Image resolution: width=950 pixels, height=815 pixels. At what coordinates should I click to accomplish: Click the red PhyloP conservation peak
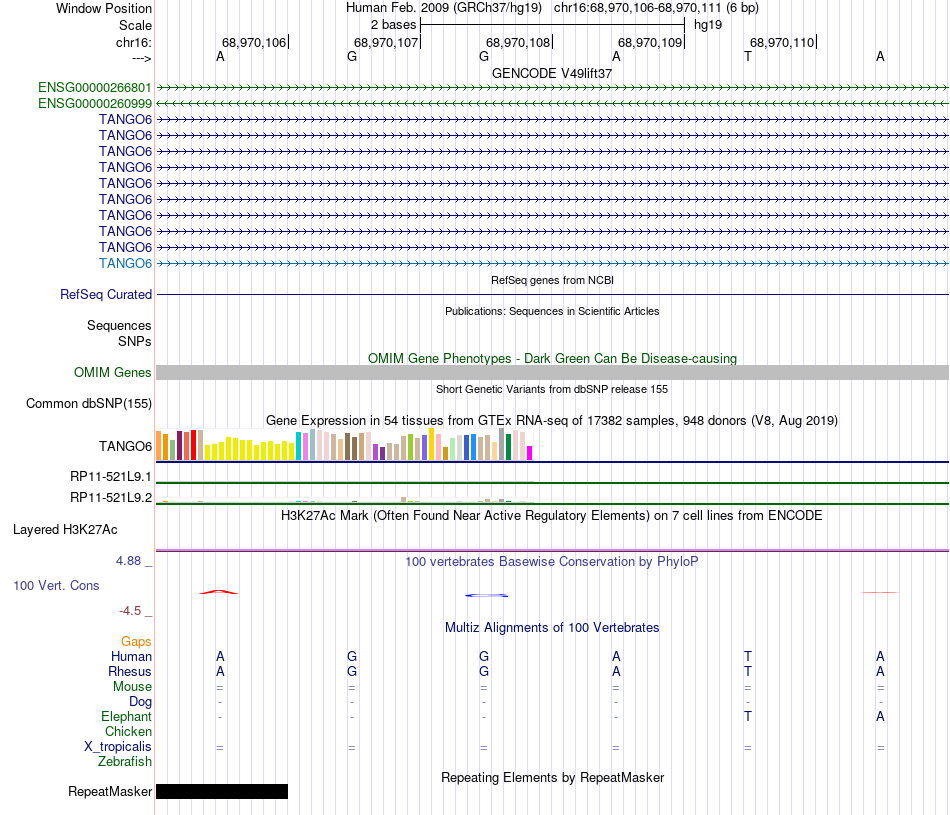tap(219, 592)
